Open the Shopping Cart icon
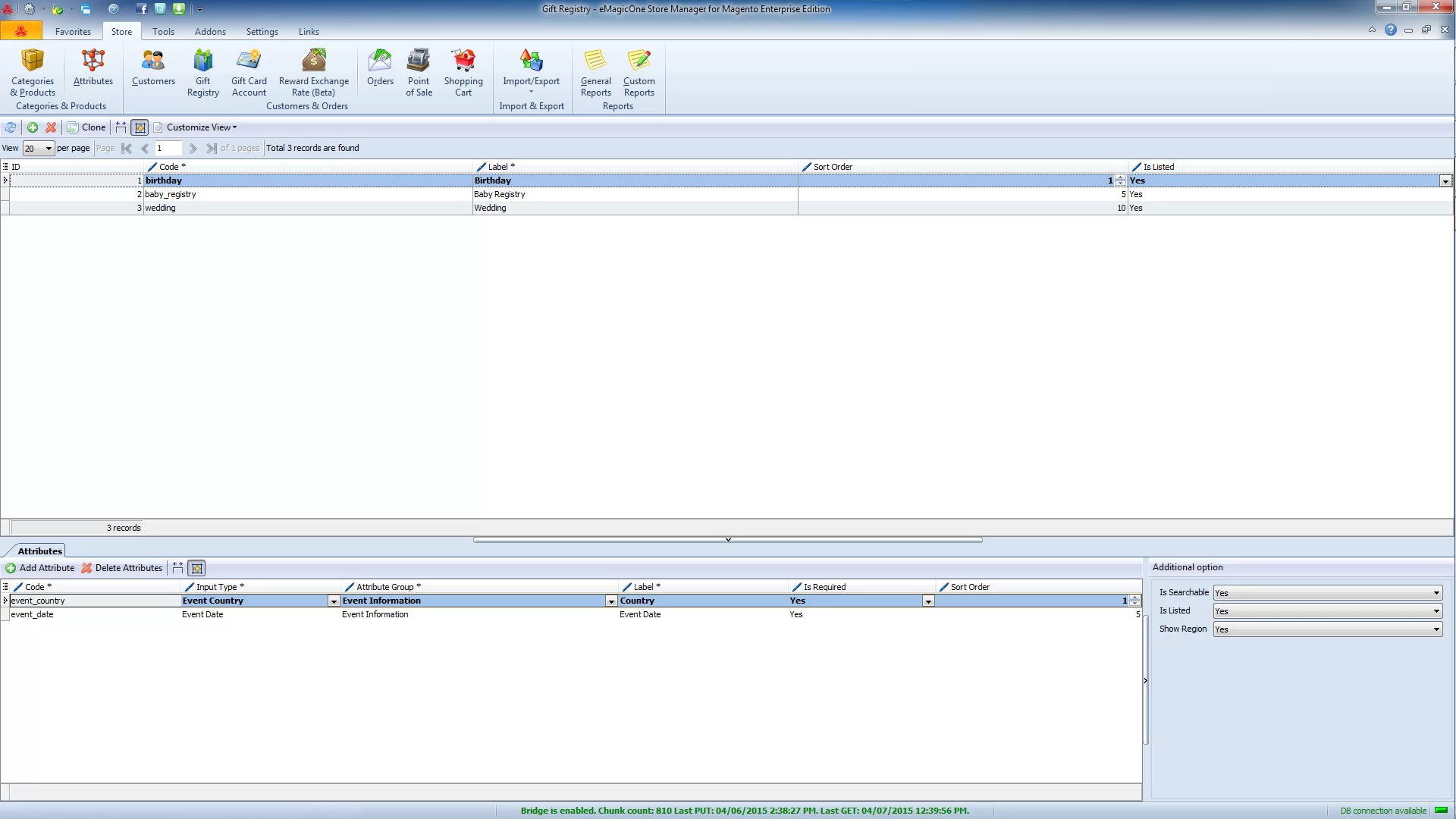This screenshot has width=1456, height=819. (x=463, y=73)
